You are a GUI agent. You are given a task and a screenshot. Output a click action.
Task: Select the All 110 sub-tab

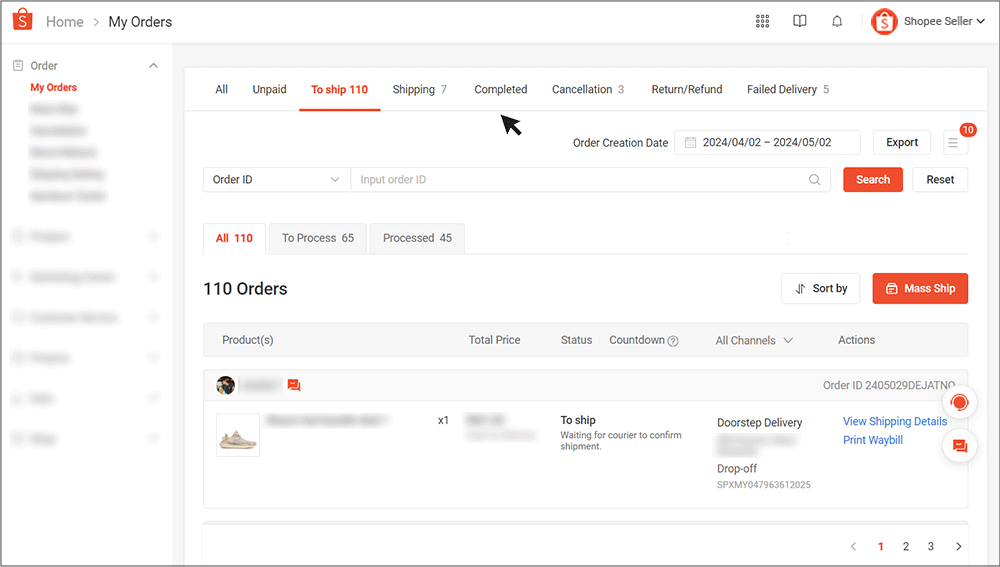pyautogui.click(x=234, y=238)
